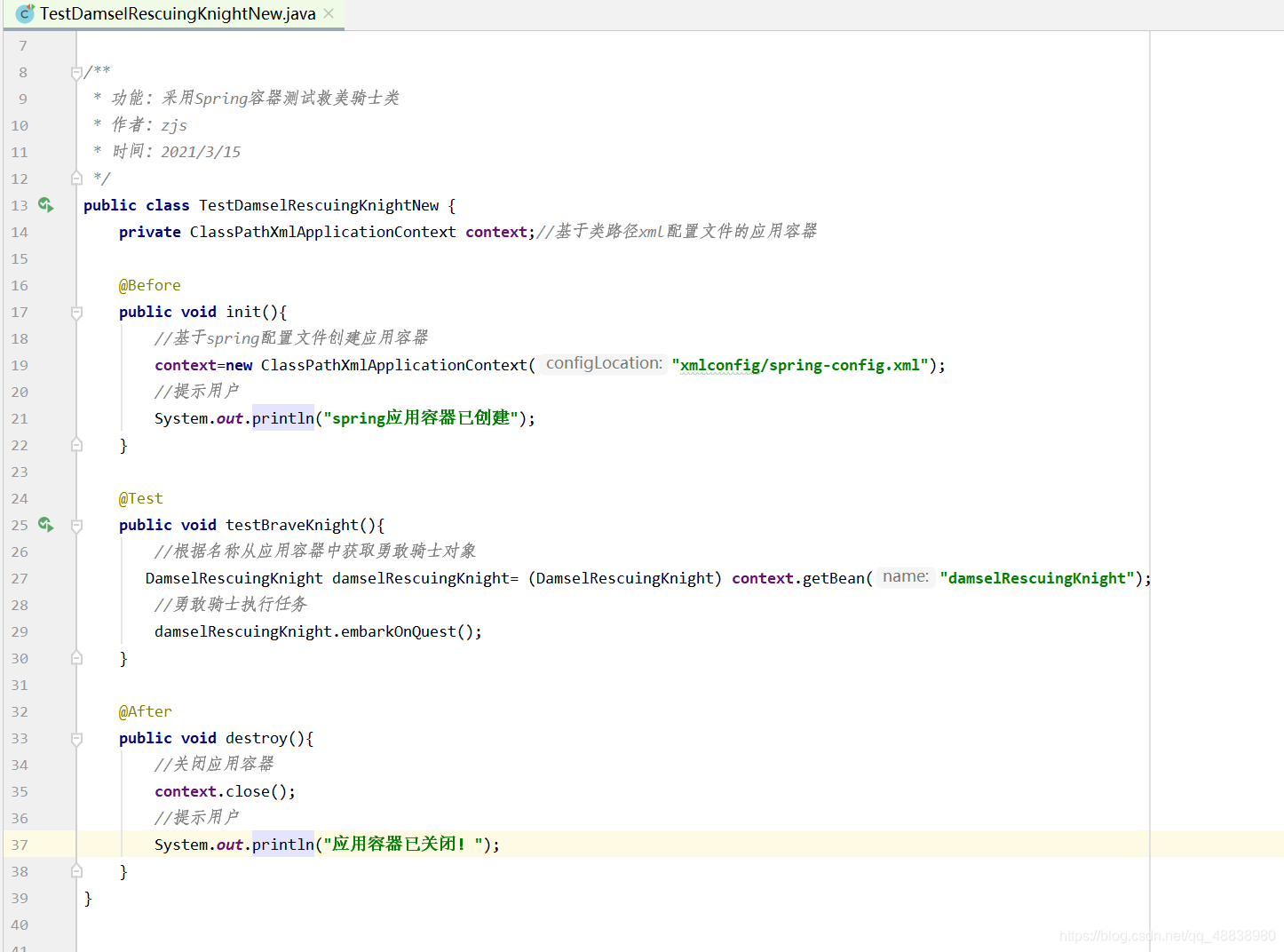
Task: Click getBean on line 27
Action: [x=834, y=578]
